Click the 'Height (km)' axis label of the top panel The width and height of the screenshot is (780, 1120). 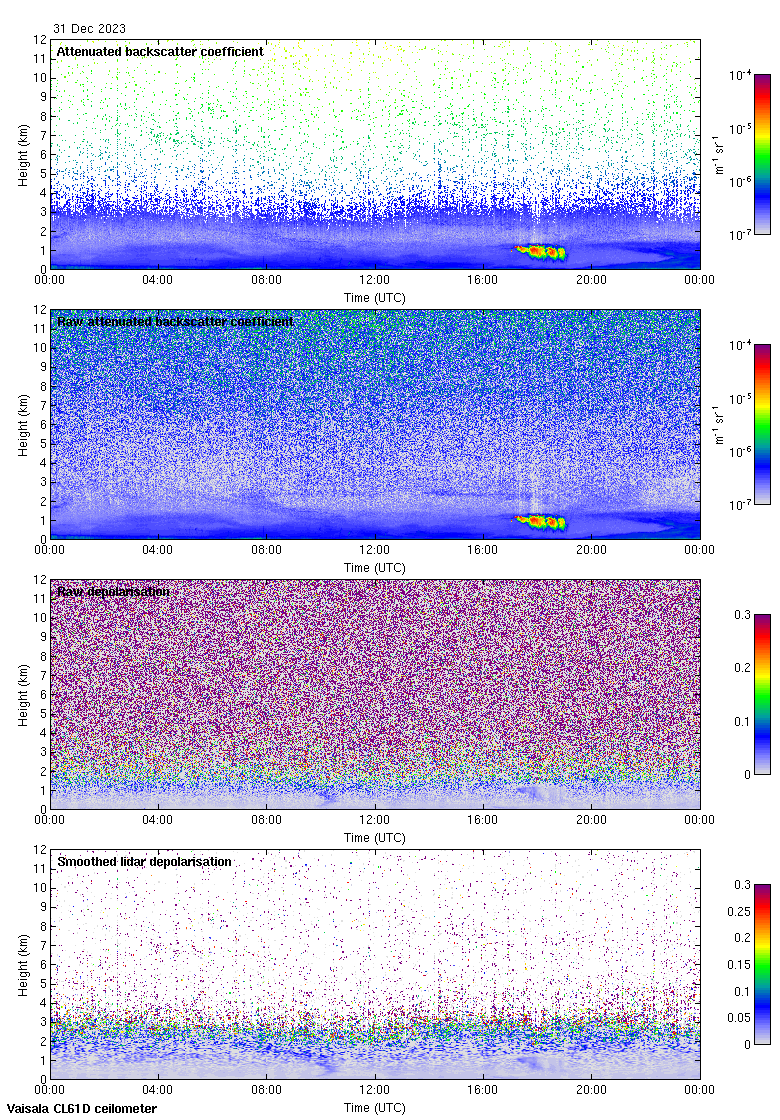pyautogui.click(x=24, y=154)
